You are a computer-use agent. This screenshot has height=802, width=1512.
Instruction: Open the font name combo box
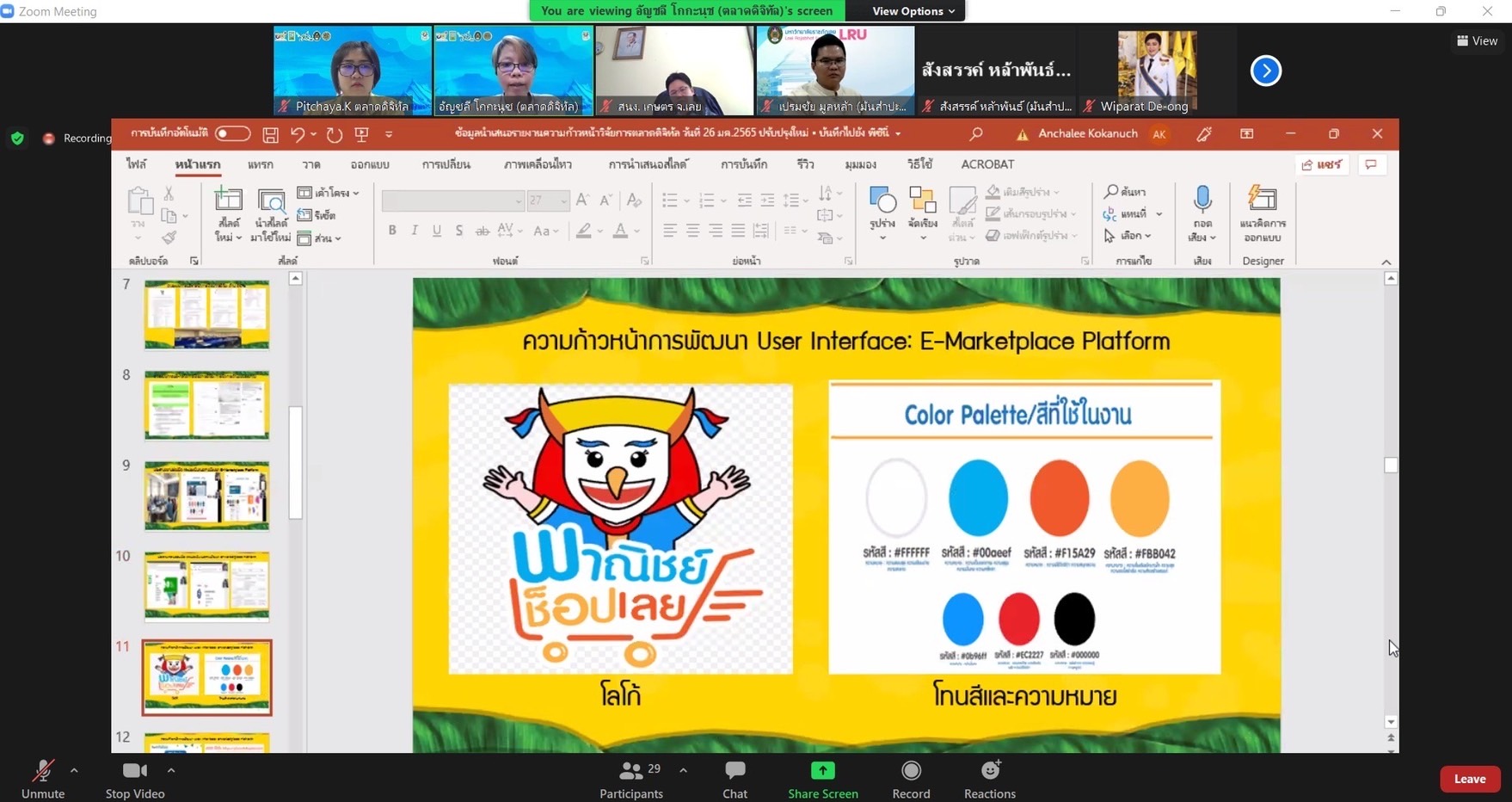(452, 200)
